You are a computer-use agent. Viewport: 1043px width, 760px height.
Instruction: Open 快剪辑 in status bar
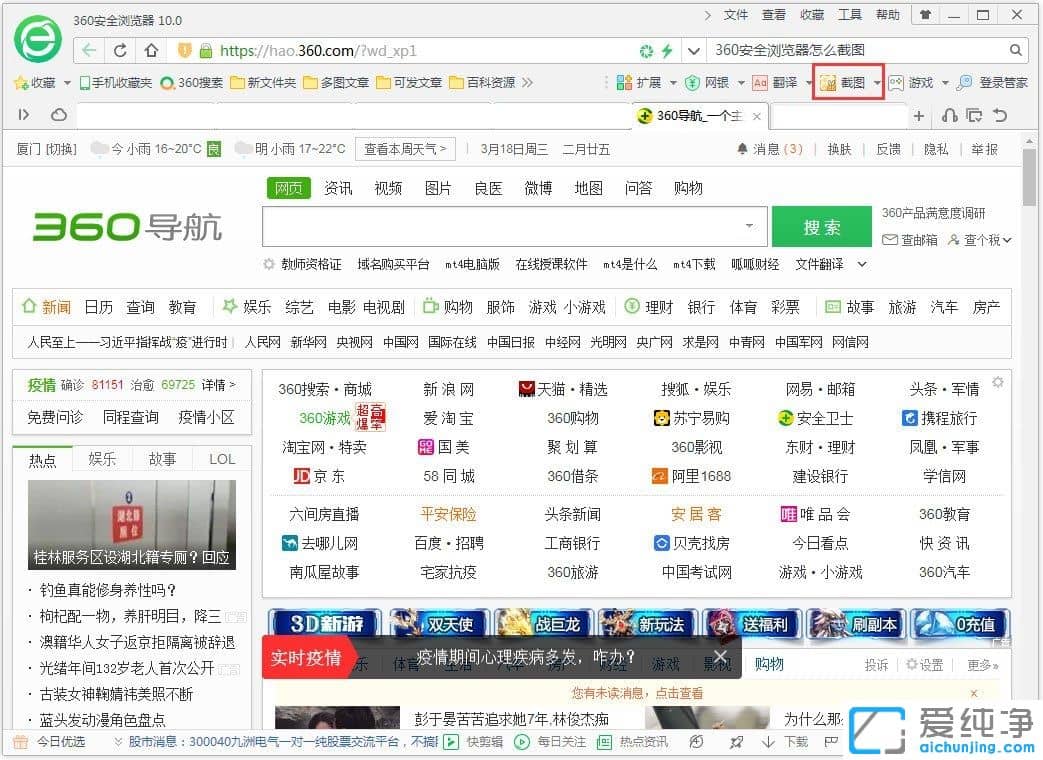473,742
